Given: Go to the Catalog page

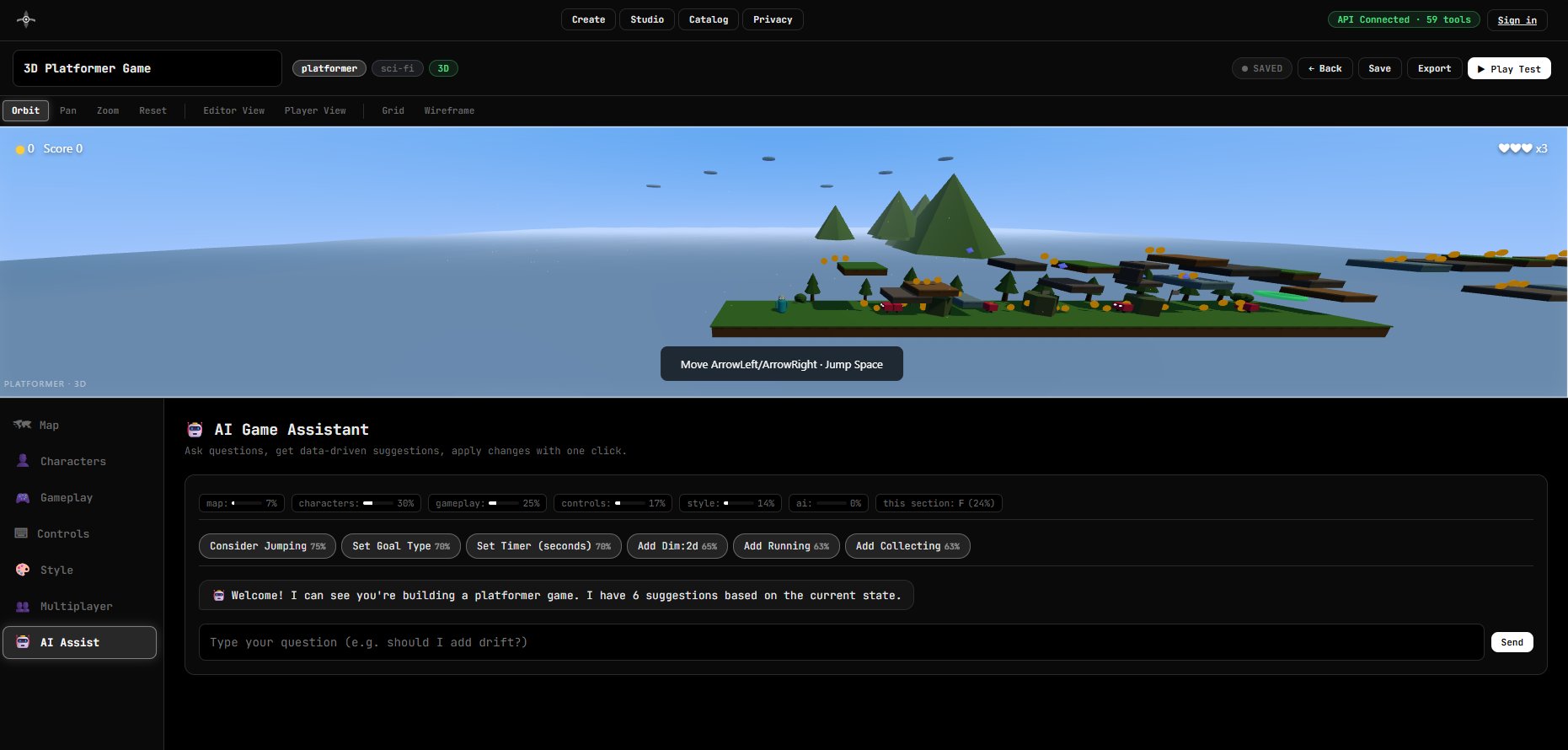Looking at the screenshot, I should tap(709, 19).
